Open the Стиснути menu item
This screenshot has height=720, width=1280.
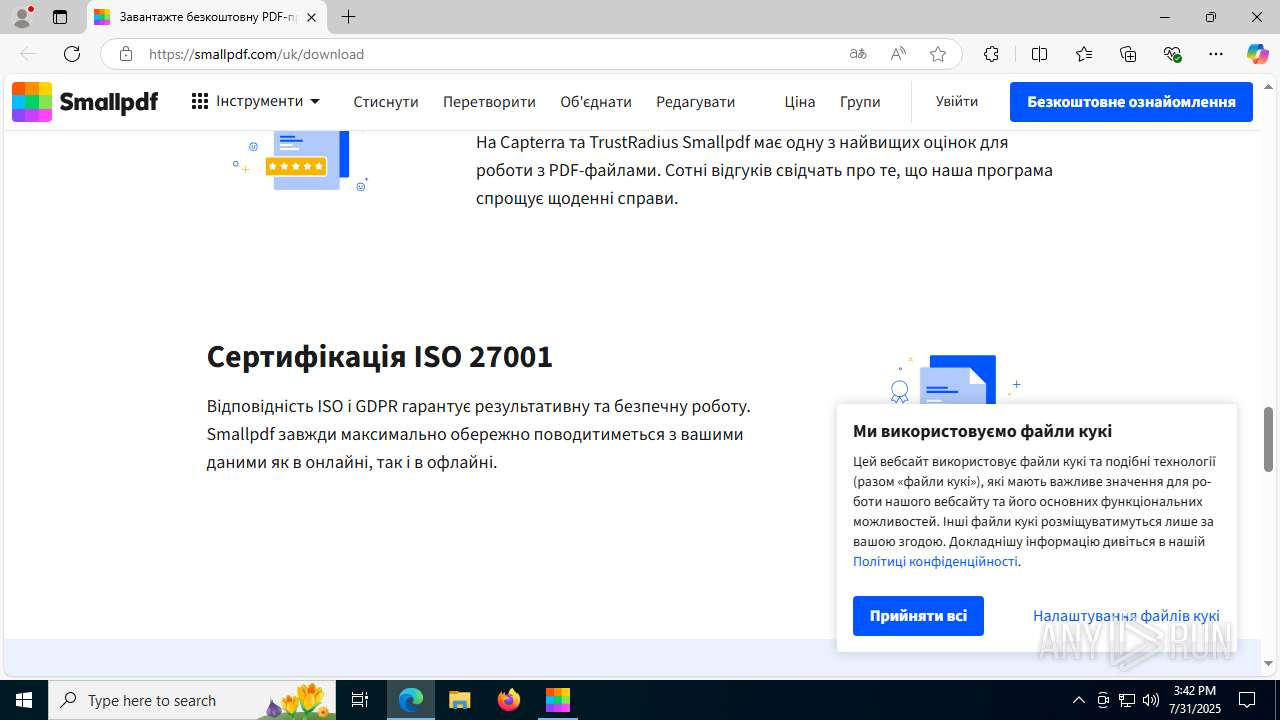pyautogui.click(x=386, y=102)
